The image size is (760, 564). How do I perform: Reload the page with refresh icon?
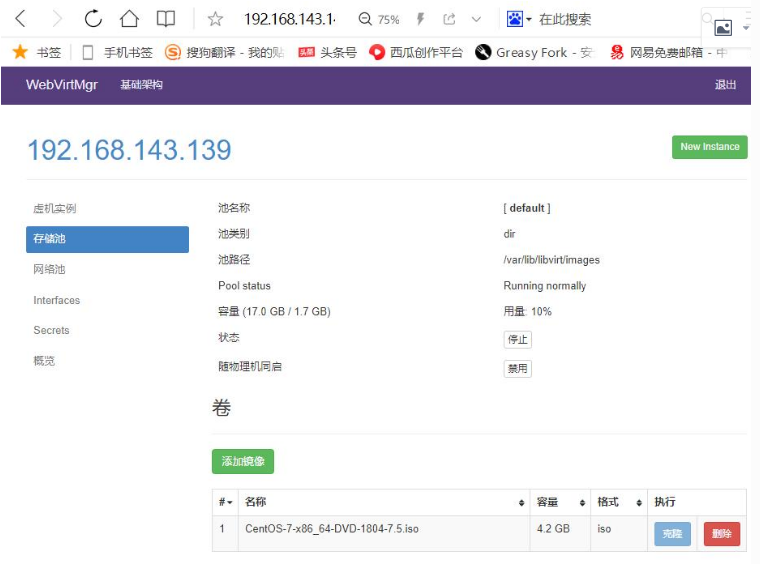coord(93,19)
